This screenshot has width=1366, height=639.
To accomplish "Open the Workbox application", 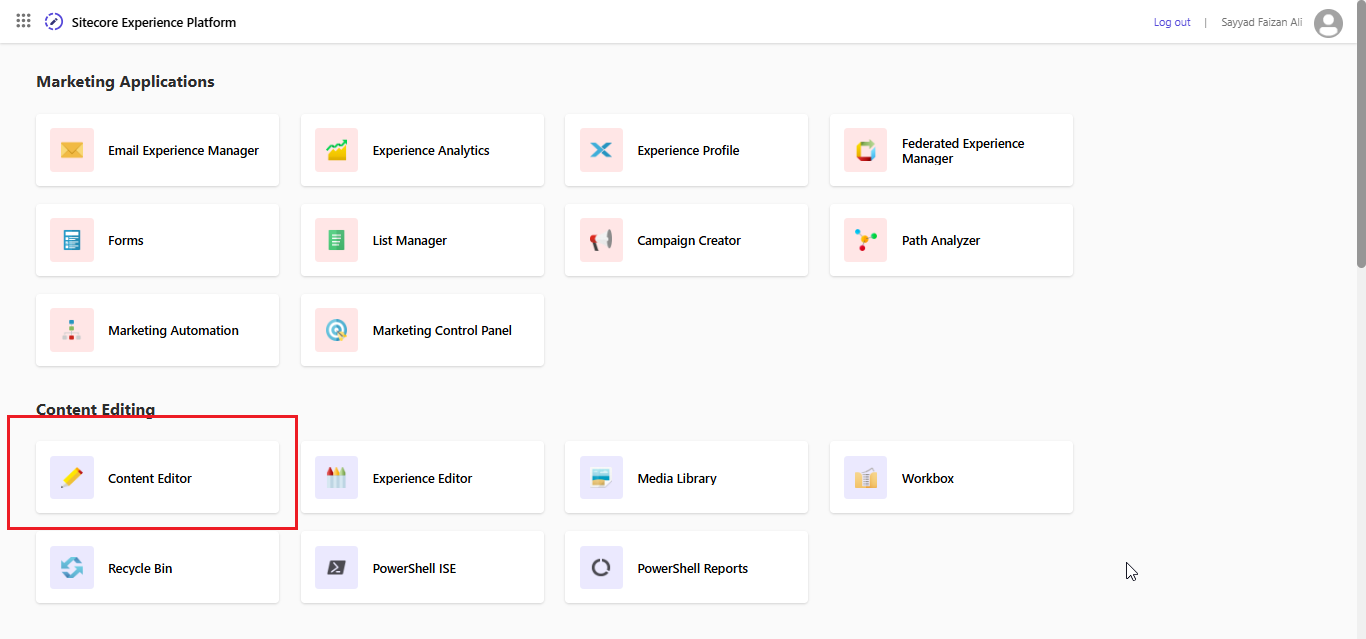I will tap(927, 477).
